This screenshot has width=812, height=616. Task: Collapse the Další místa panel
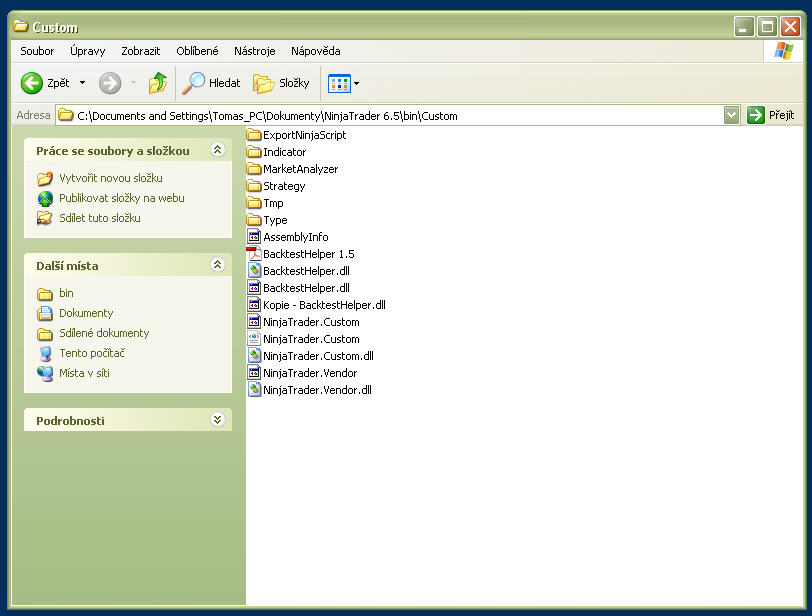click(x=217, y=265)
